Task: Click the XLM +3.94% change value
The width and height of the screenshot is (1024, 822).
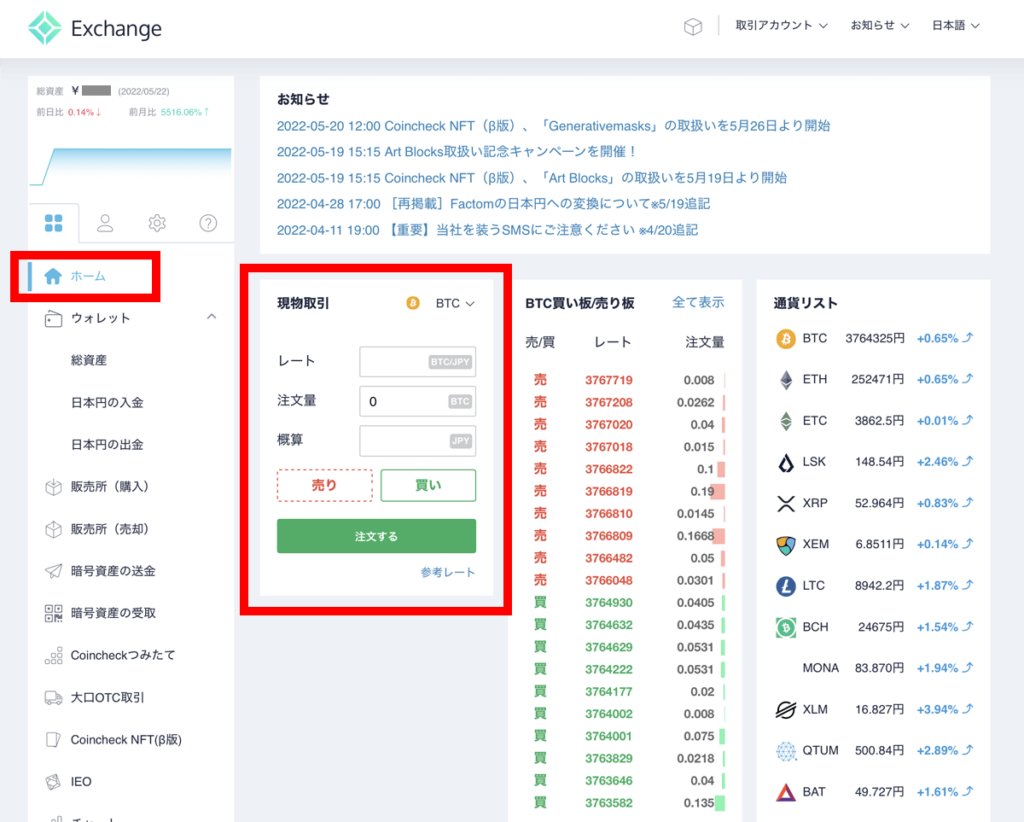Action: click(937, 710)
